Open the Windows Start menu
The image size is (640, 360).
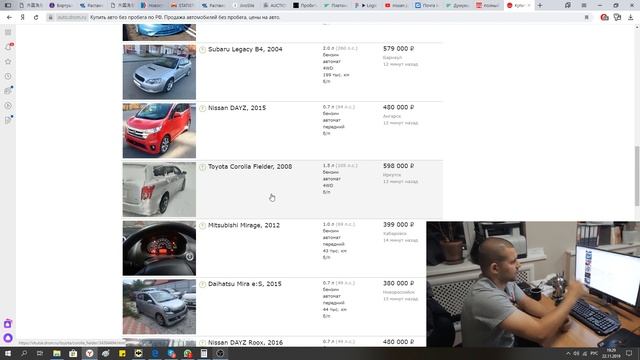point(8,353)
